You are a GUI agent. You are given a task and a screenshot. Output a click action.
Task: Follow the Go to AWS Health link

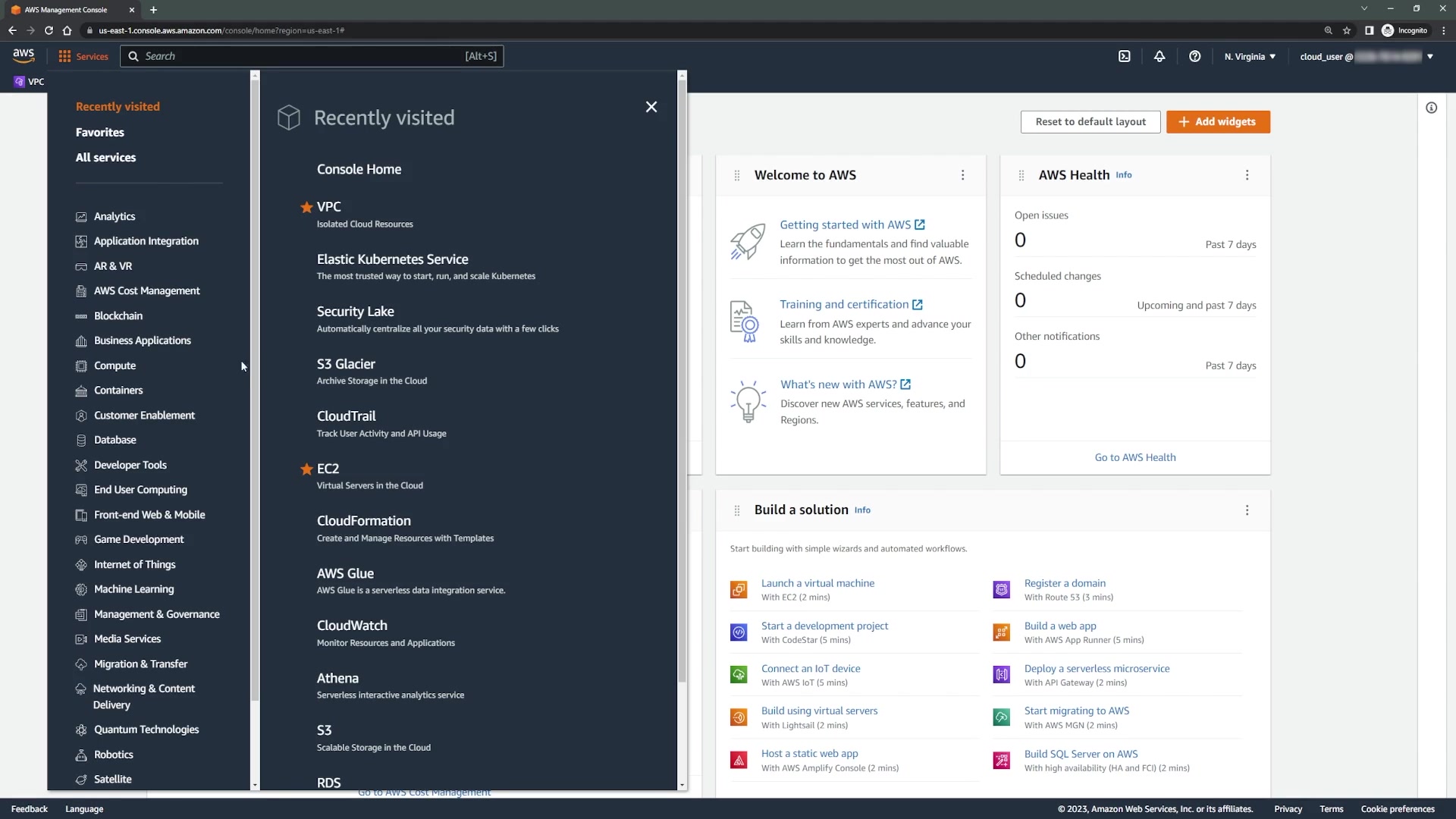pyautogui.click(x=1134, y=457)
